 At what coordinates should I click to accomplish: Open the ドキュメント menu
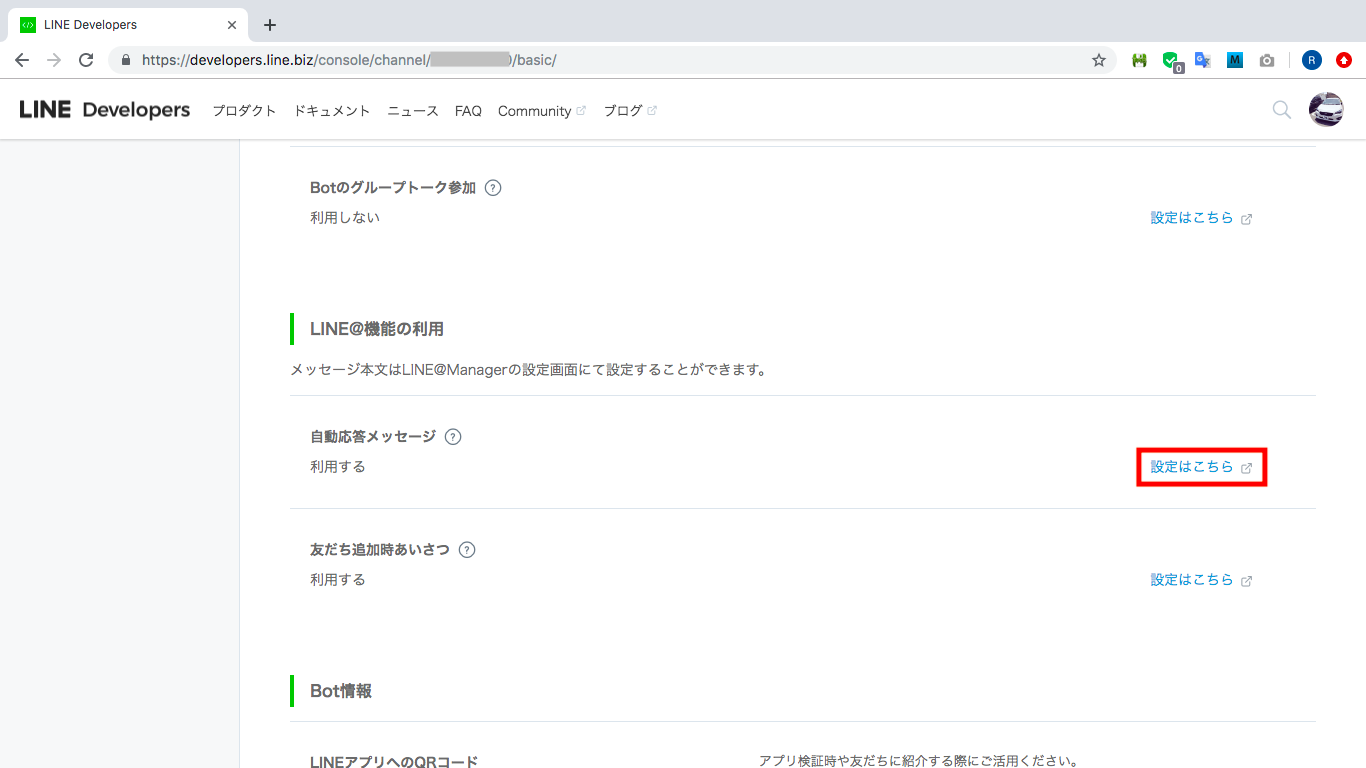(x=332, y=111)
